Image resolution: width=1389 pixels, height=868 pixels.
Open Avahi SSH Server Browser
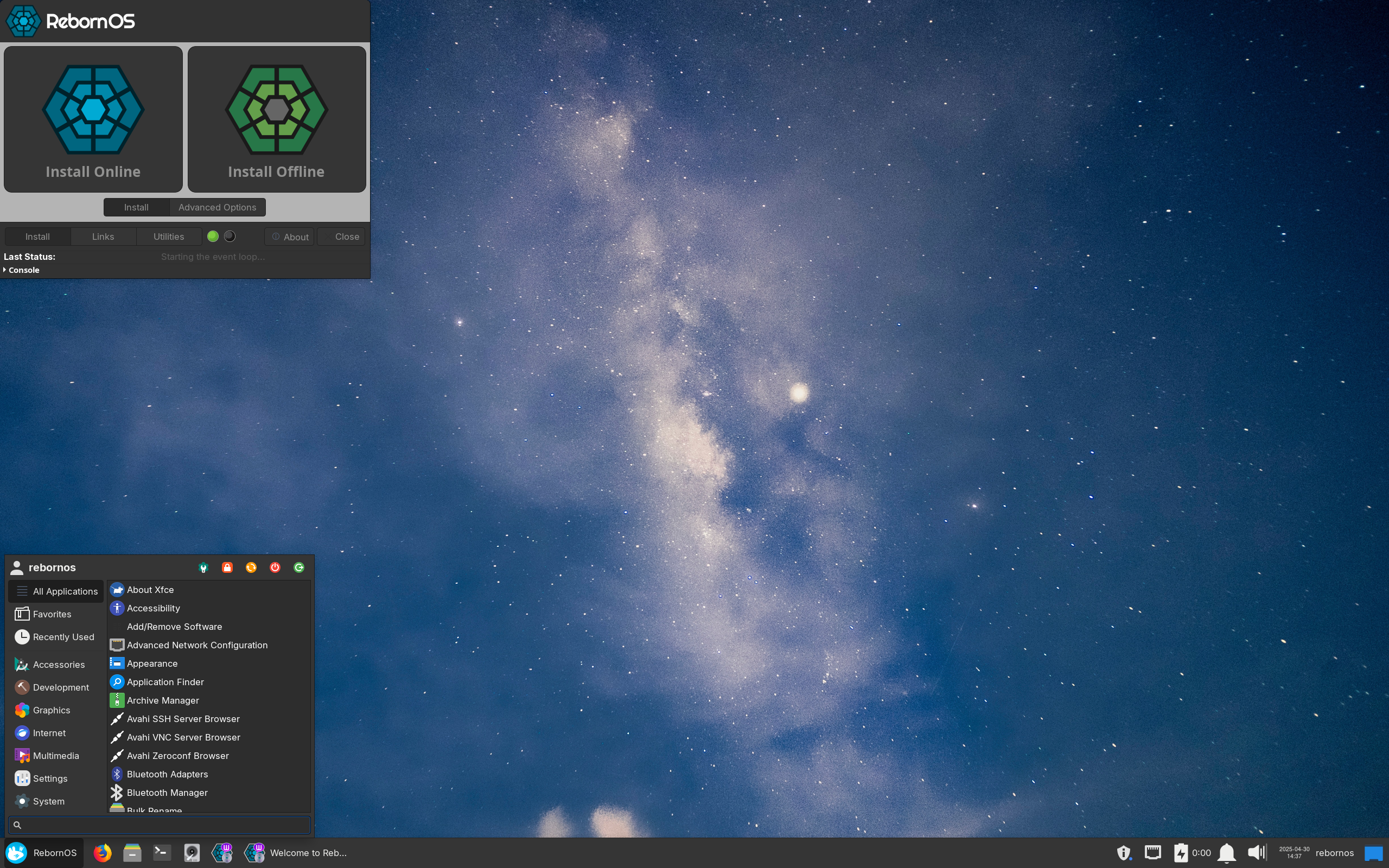point(209,718)
